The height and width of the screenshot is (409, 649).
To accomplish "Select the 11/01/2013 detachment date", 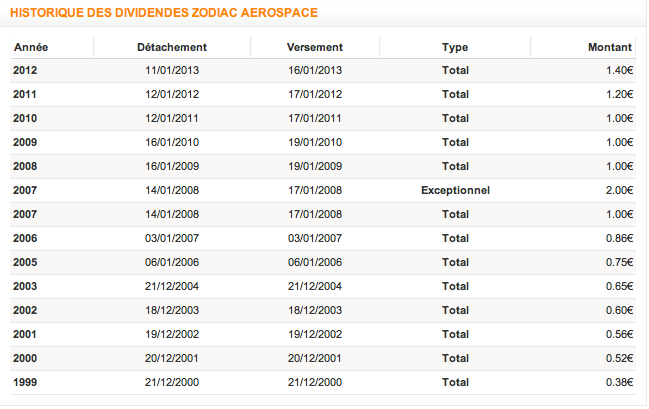I will (x=172, y=70).
